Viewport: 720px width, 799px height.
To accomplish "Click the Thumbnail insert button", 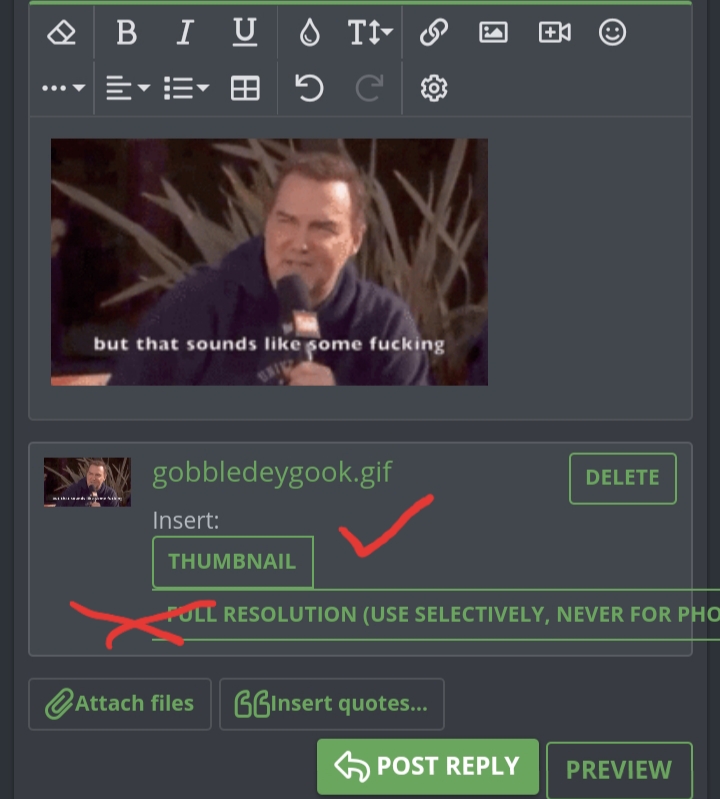I will point(233,562).
